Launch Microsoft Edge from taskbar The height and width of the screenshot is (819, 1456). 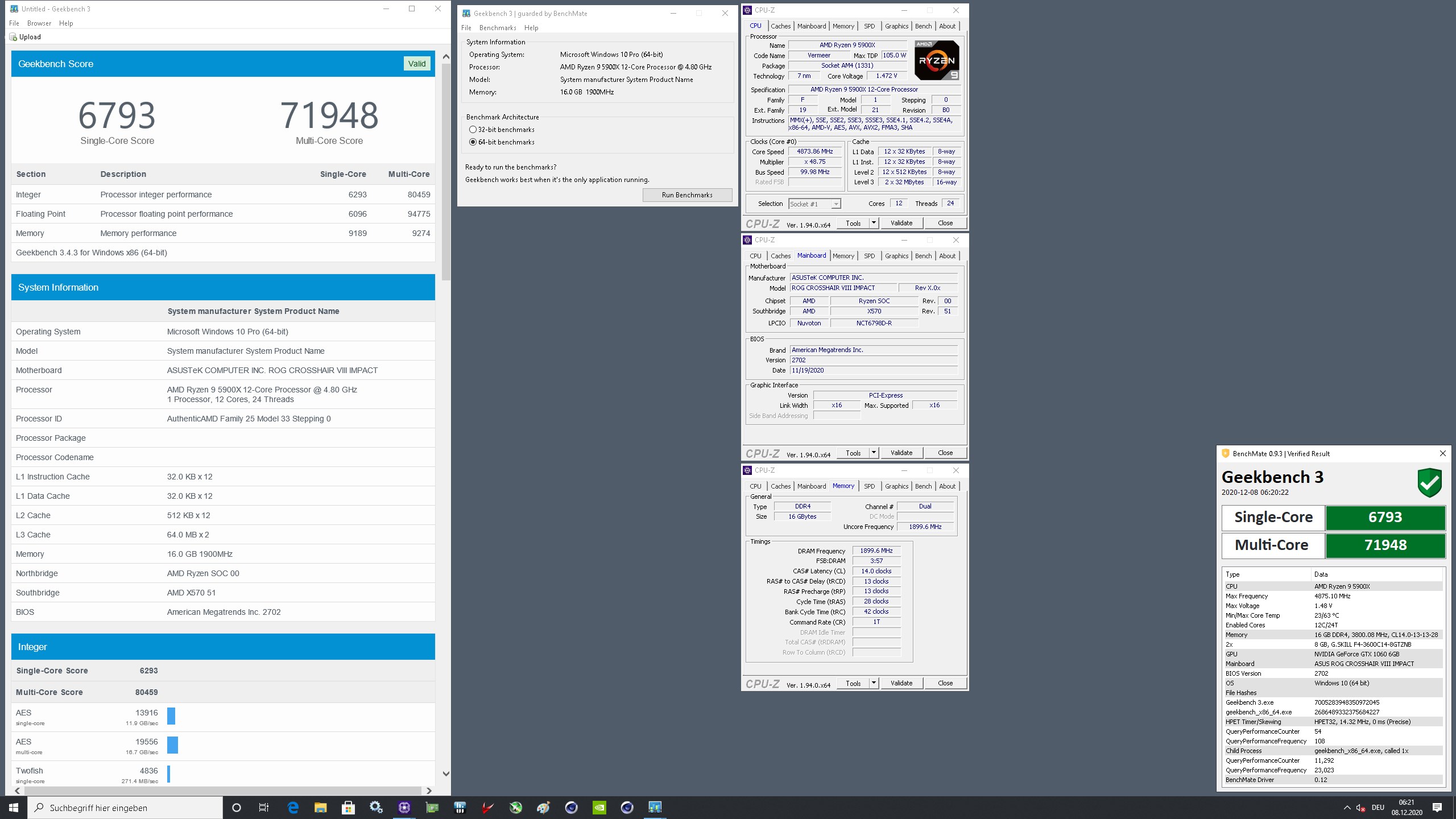click(x=293, y=808)
